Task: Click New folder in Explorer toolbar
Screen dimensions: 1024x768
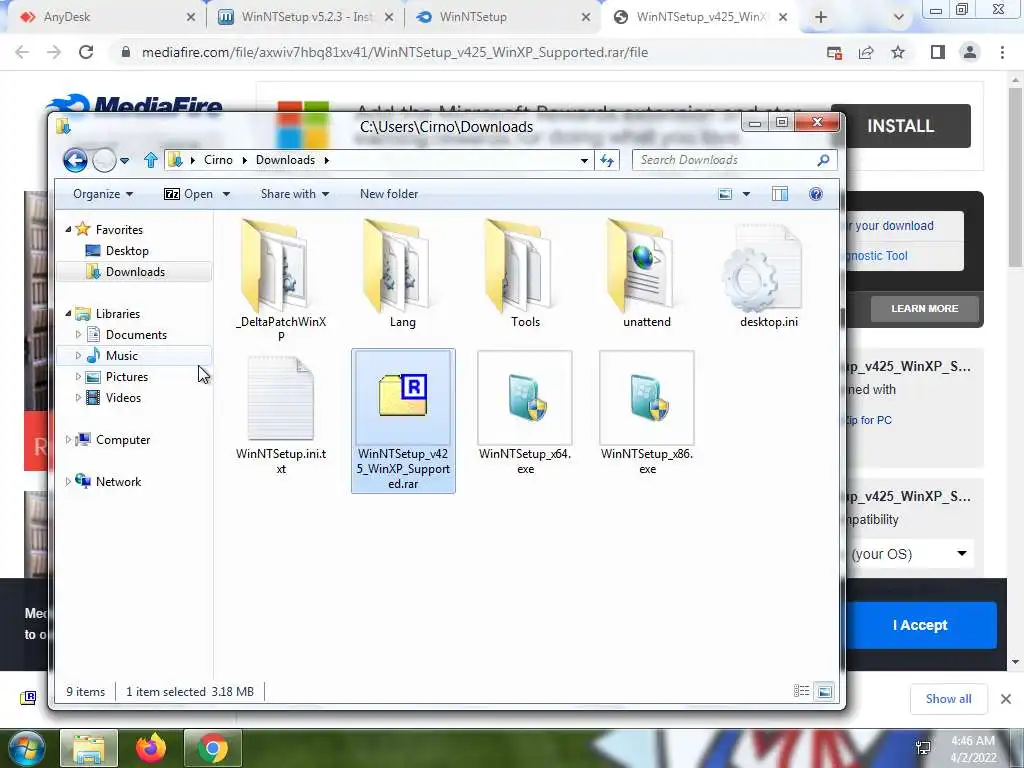Action: coord(389,194)
